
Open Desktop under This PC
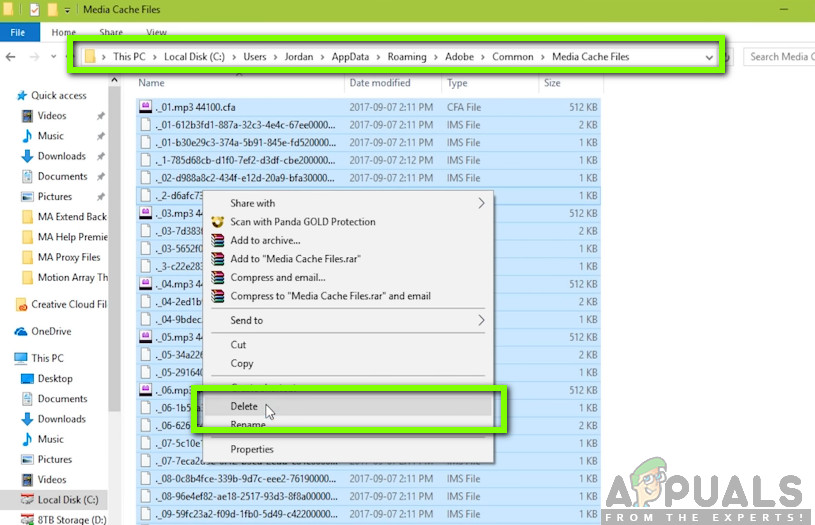pos(55,379)
